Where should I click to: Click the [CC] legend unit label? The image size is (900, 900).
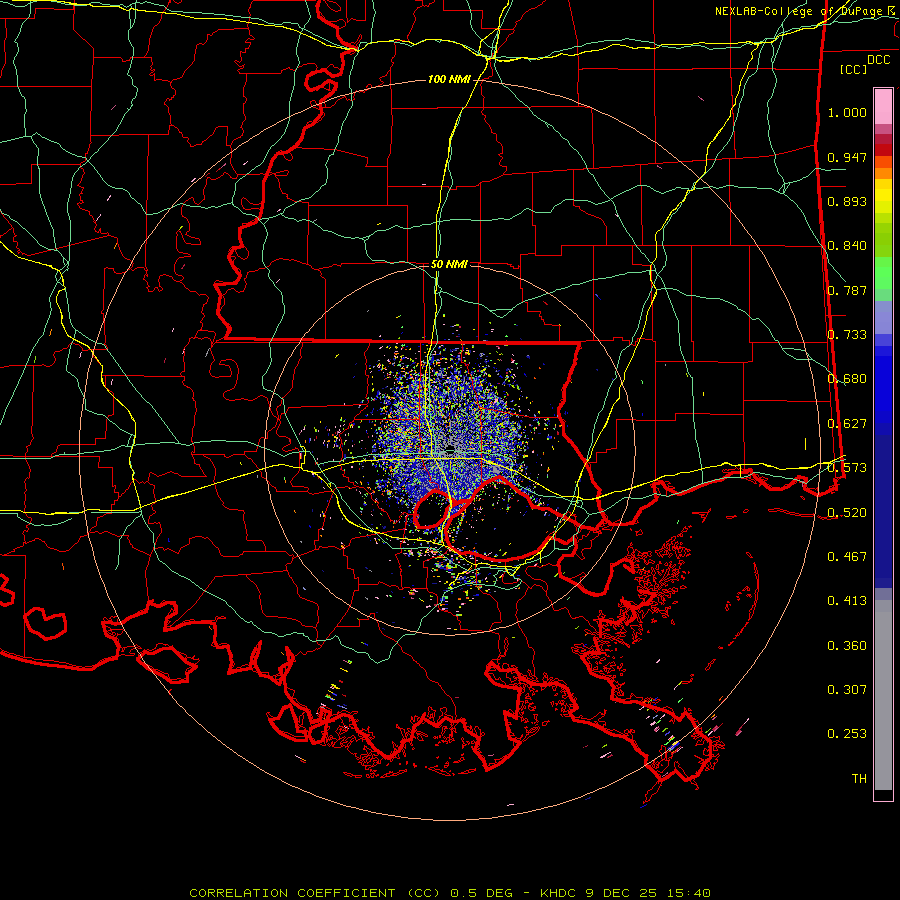pyautogui.click(x=854, y=69)
